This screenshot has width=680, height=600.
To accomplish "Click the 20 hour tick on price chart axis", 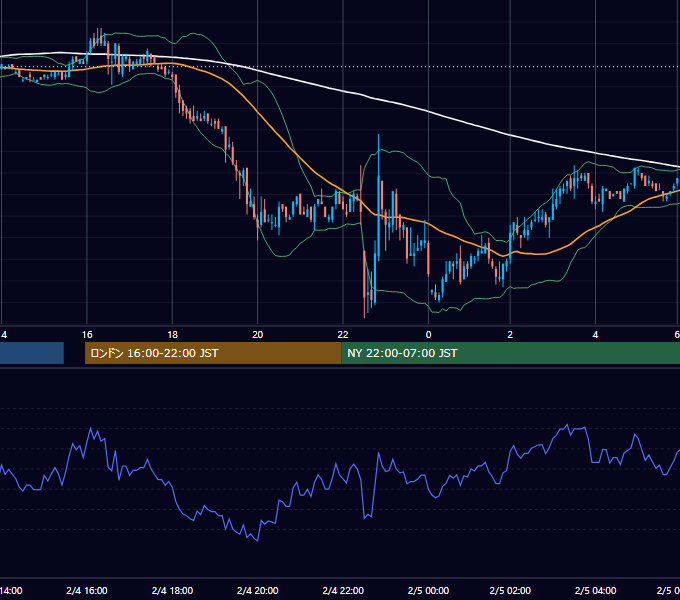I will [258, 335].
